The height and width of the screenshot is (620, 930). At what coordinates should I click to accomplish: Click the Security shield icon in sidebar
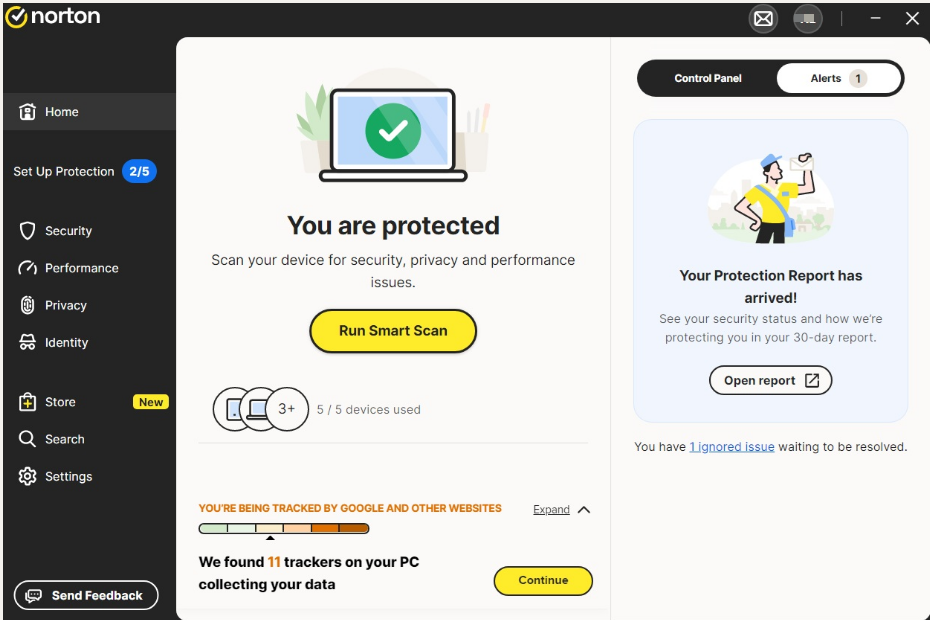[28, 231]
